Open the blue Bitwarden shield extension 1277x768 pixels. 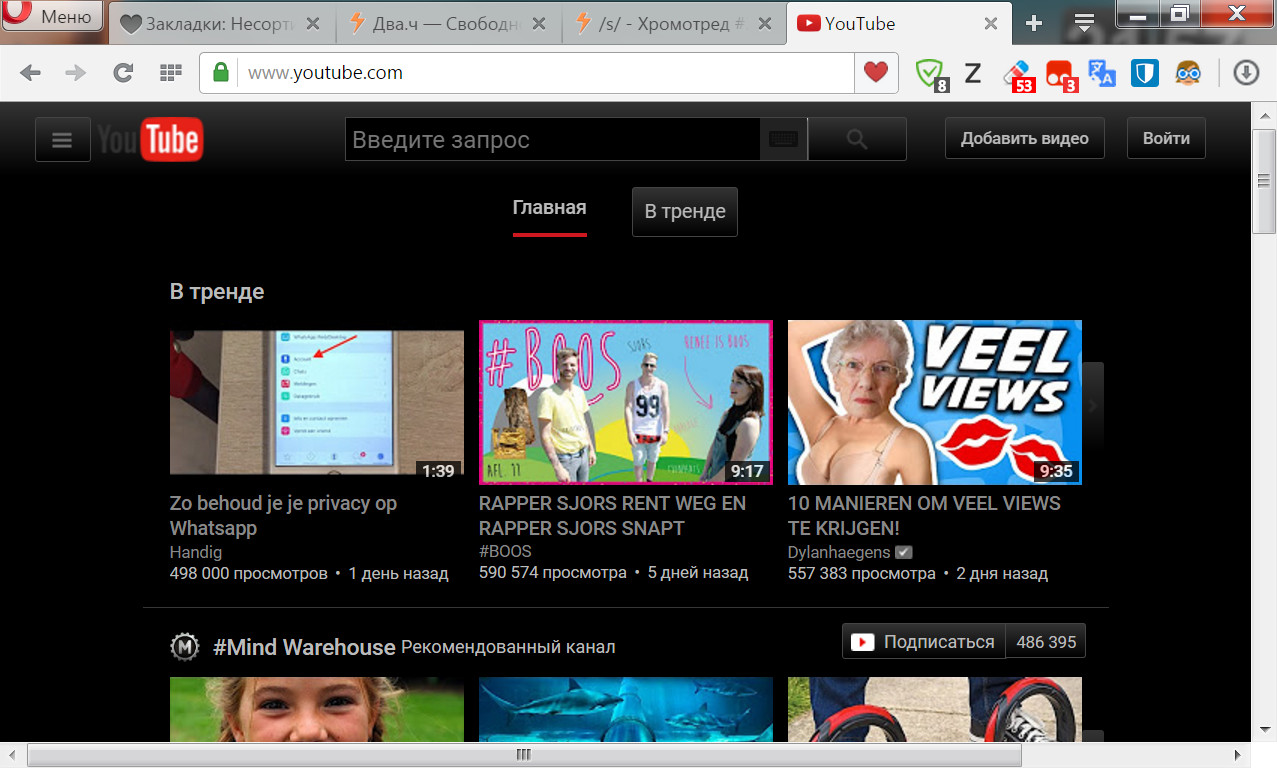click(x=1145, y=73)
